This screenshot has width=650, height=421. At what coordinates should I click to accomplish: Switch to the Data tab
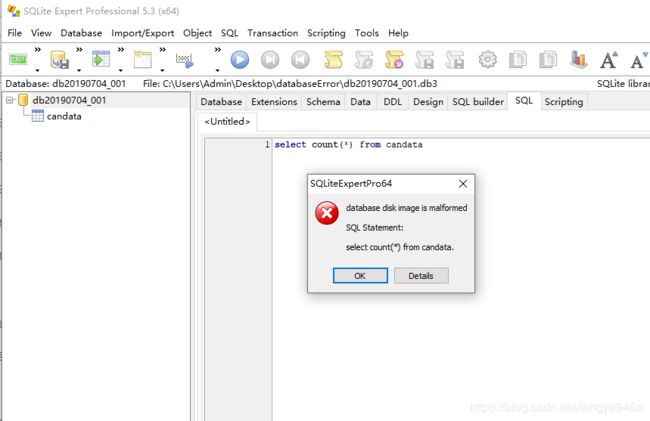[360, 102]
